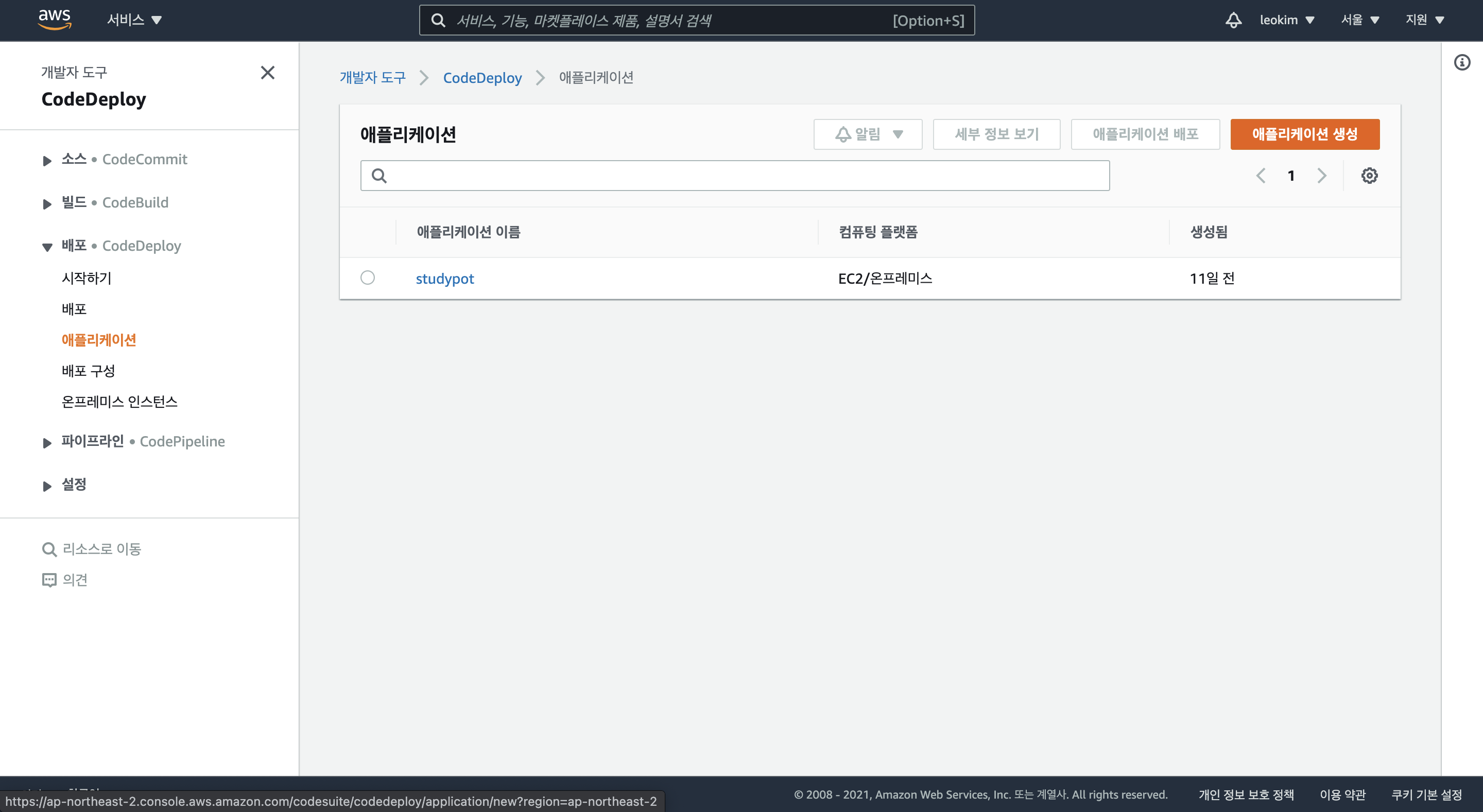Close the CodeDeploy side navigation panel
The height and width of the screenshot is (812, 1483).
pos(268,73)
